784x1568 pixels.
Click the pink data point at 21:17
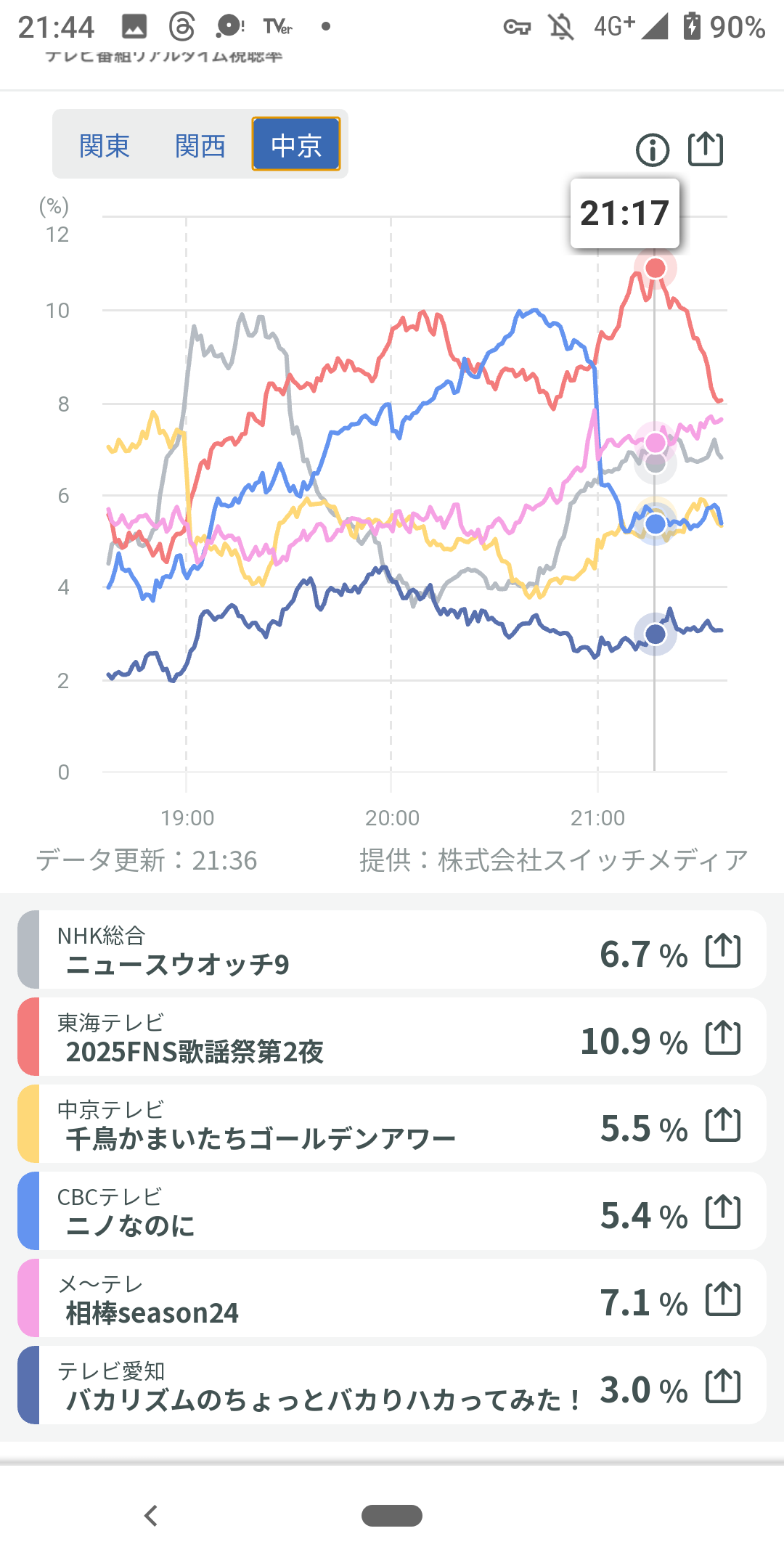coord(656,442)
